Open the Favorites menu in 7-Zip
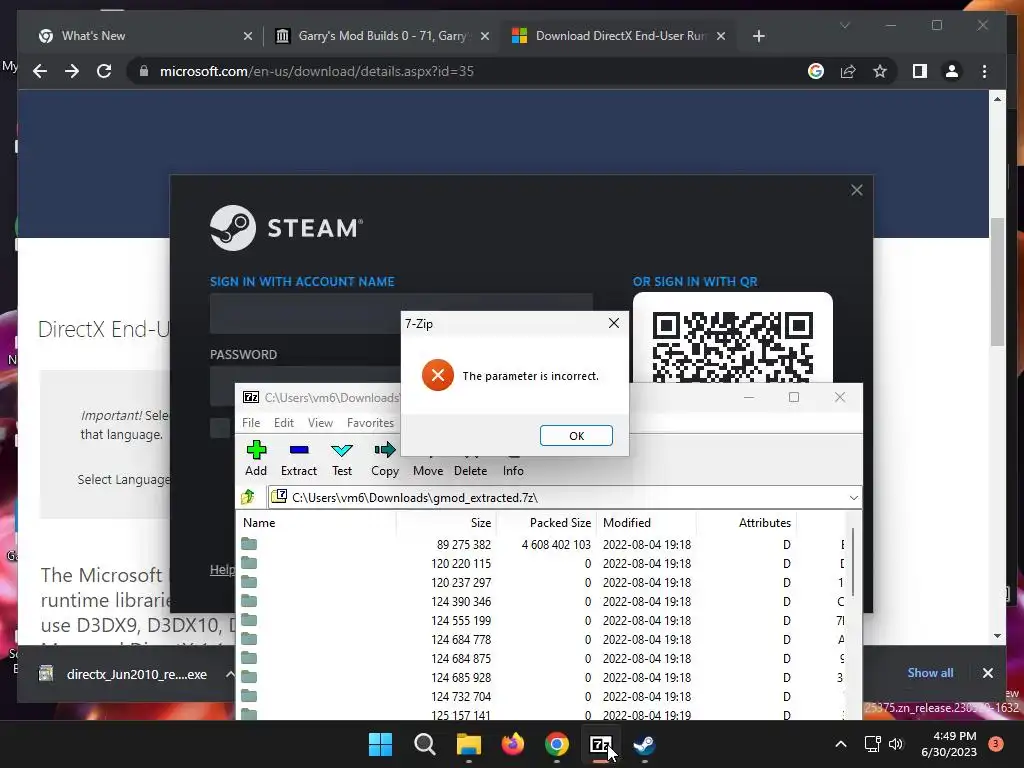Viewport: 1024px width, 768px height. [x=370, y=423]
